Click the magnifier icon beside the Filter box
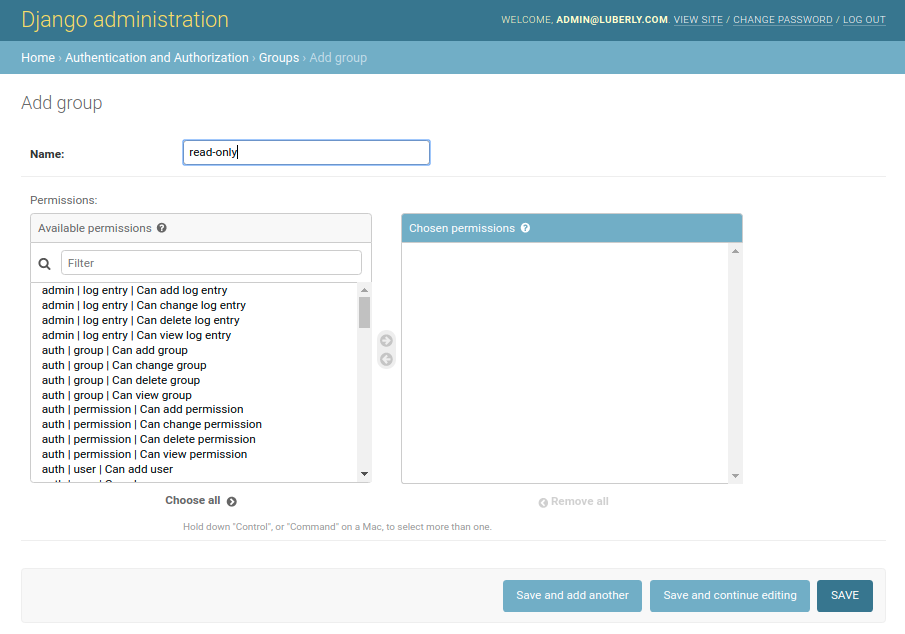Viewport: 905px width, 634px height. [44, 262]
